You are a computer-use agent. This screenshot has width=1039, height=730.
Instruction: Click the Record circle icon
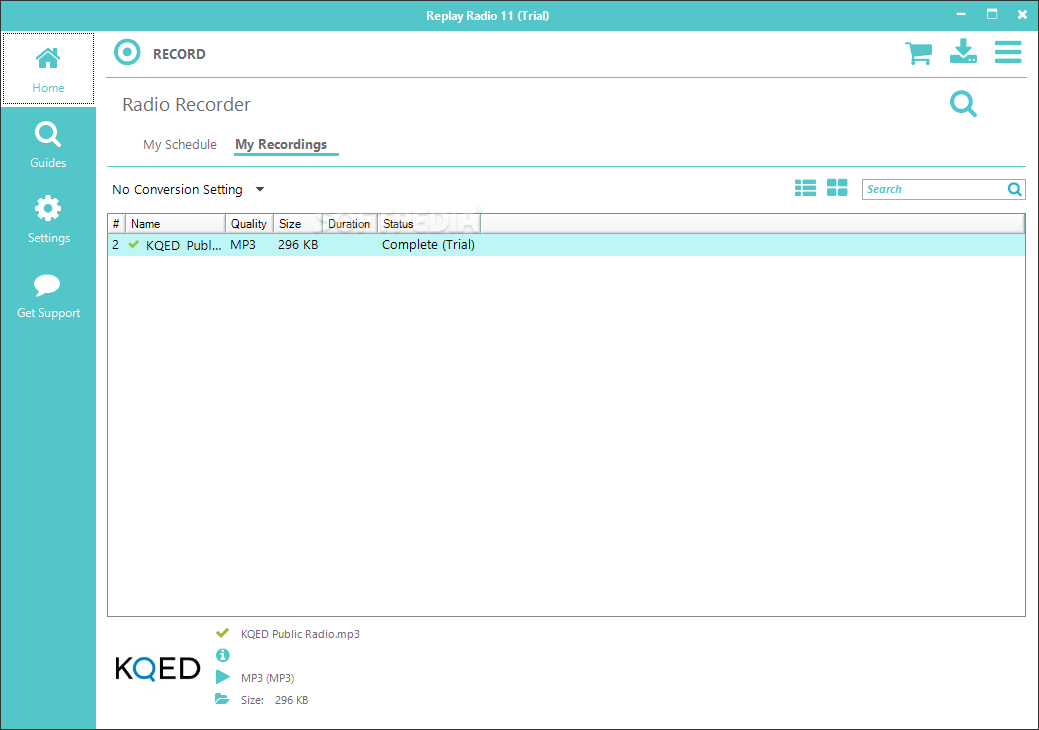click(127, 53)
